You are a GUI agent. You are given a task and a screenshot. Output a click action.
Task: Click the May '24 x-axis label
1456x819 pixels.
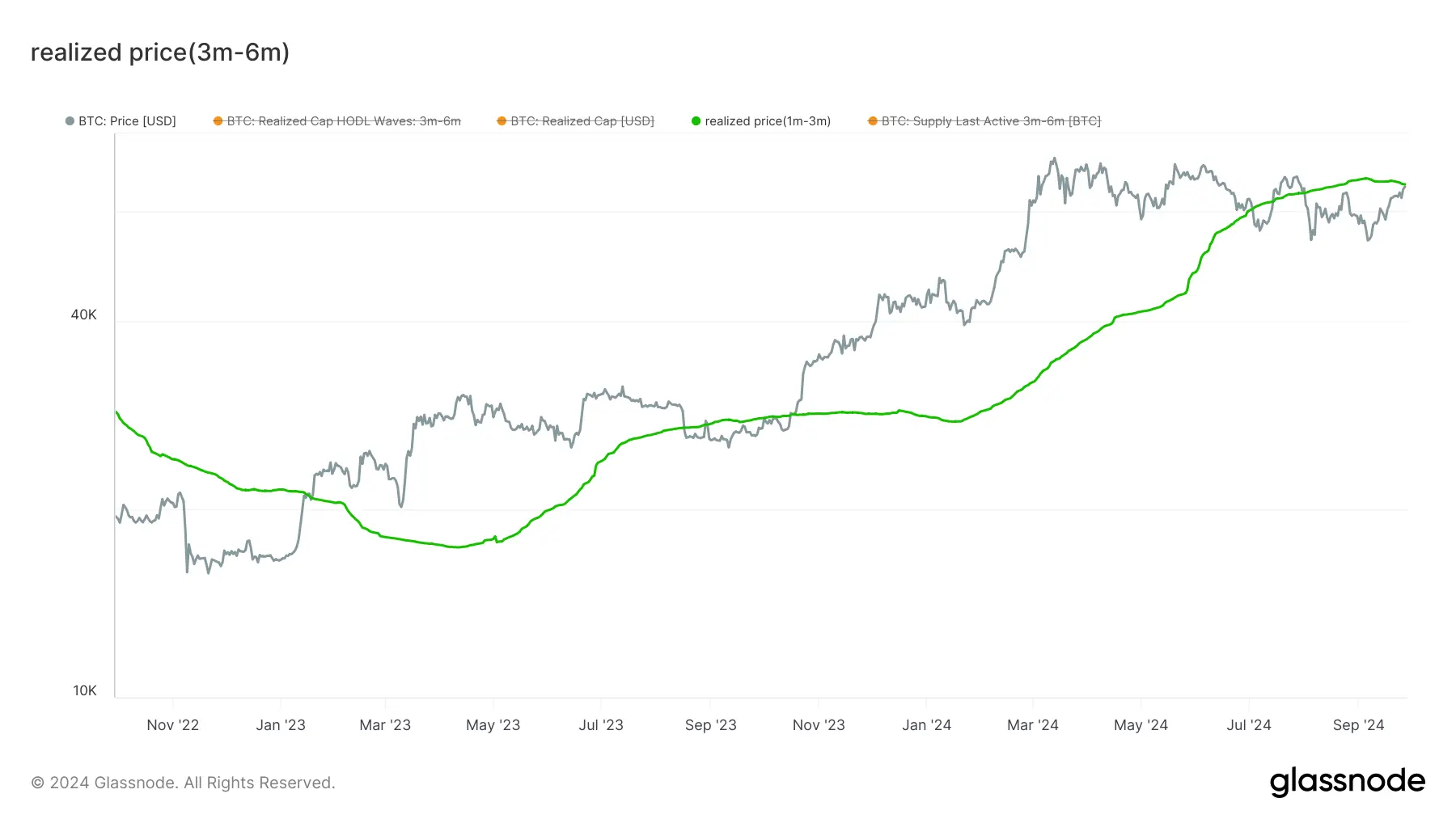coord(1141,725)
